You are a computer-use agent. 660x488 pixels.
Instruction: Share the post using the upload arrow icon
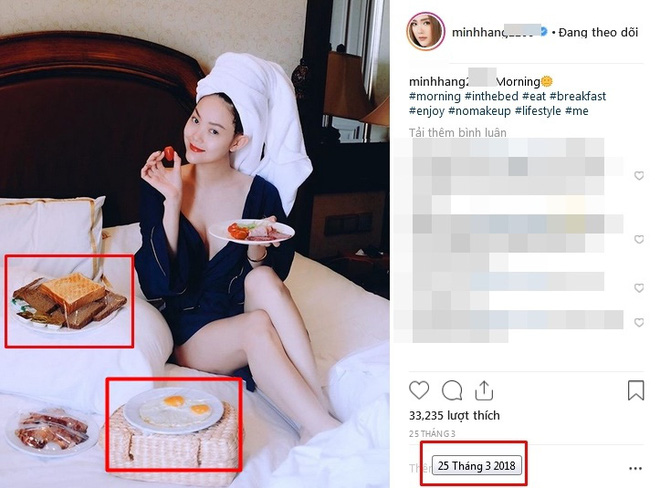coord(484,390)
